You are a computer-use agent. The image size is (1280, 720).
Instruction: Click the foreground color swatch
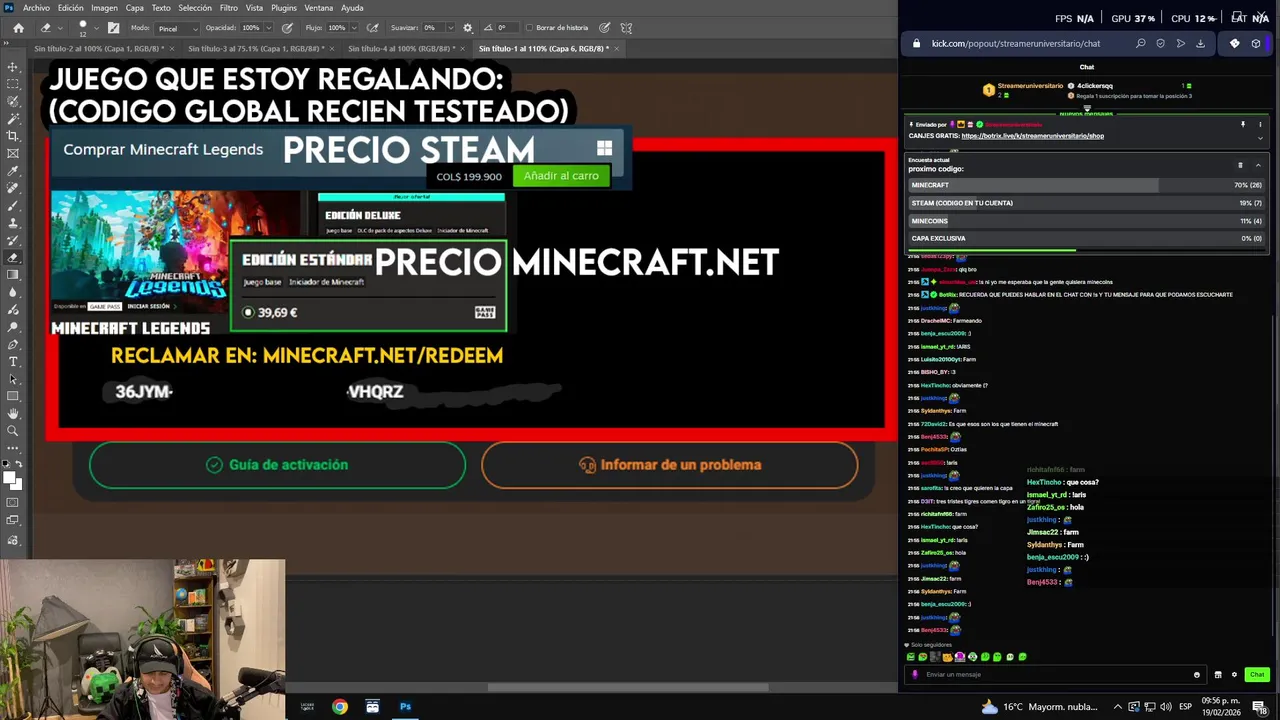(9, 478)
